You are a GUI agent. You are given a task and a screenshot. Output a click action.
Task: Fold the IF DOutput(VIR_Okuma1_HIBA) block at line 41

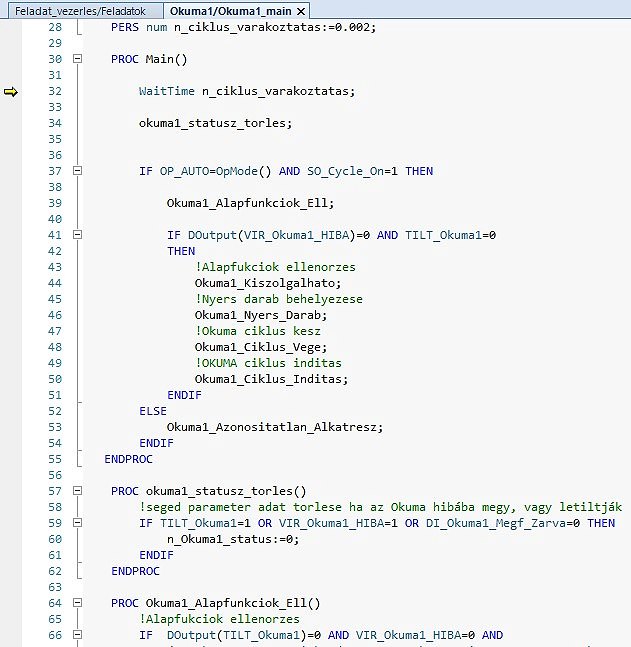77,235
